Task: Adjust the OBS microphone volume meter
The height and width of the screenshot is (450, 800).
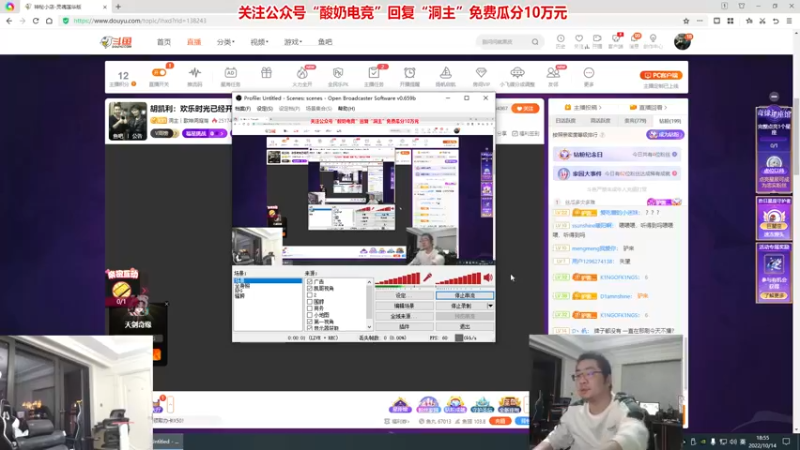Action: point(397,279)
